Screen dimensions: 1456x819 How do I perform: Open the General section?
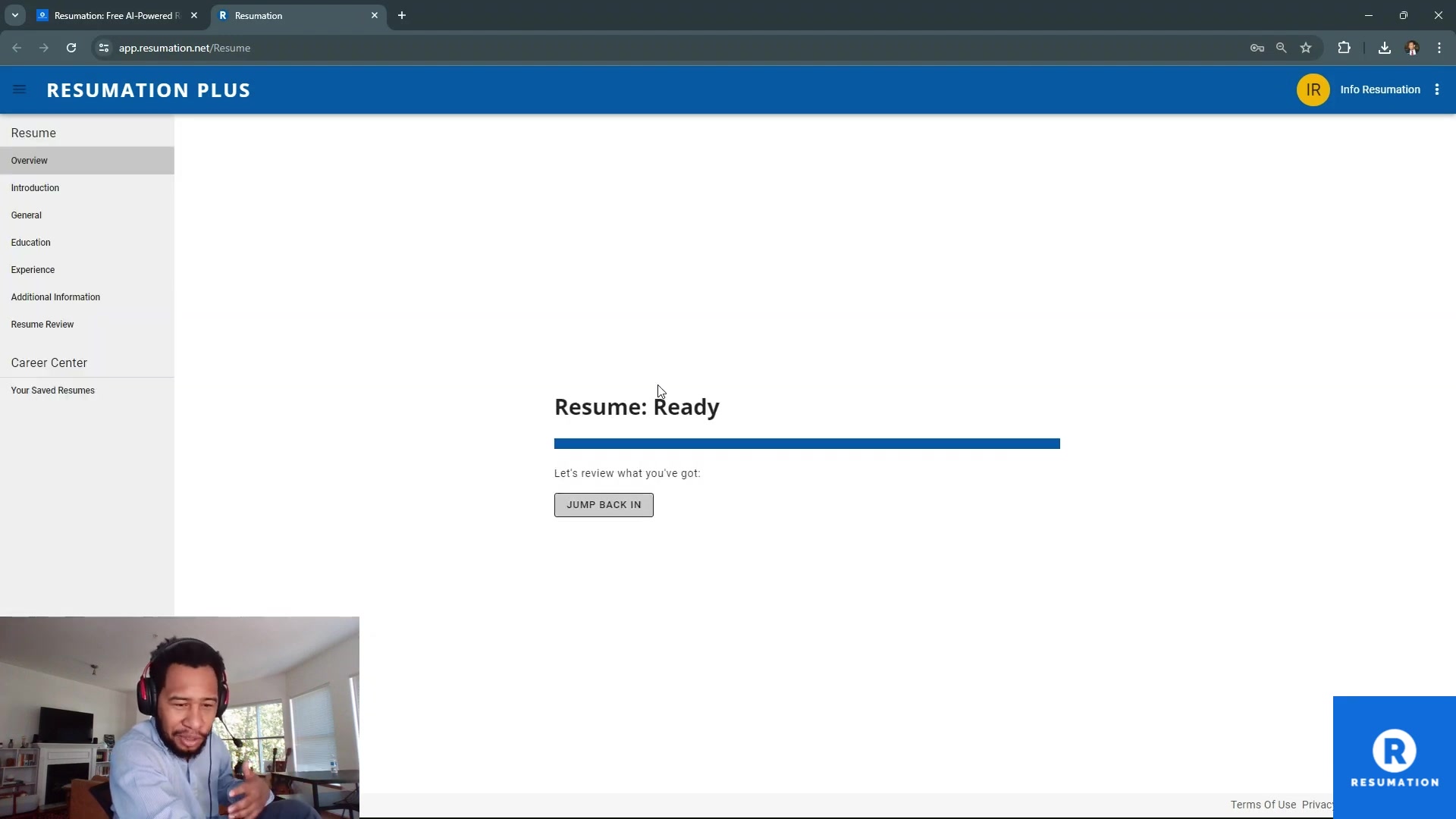point(87,215)
